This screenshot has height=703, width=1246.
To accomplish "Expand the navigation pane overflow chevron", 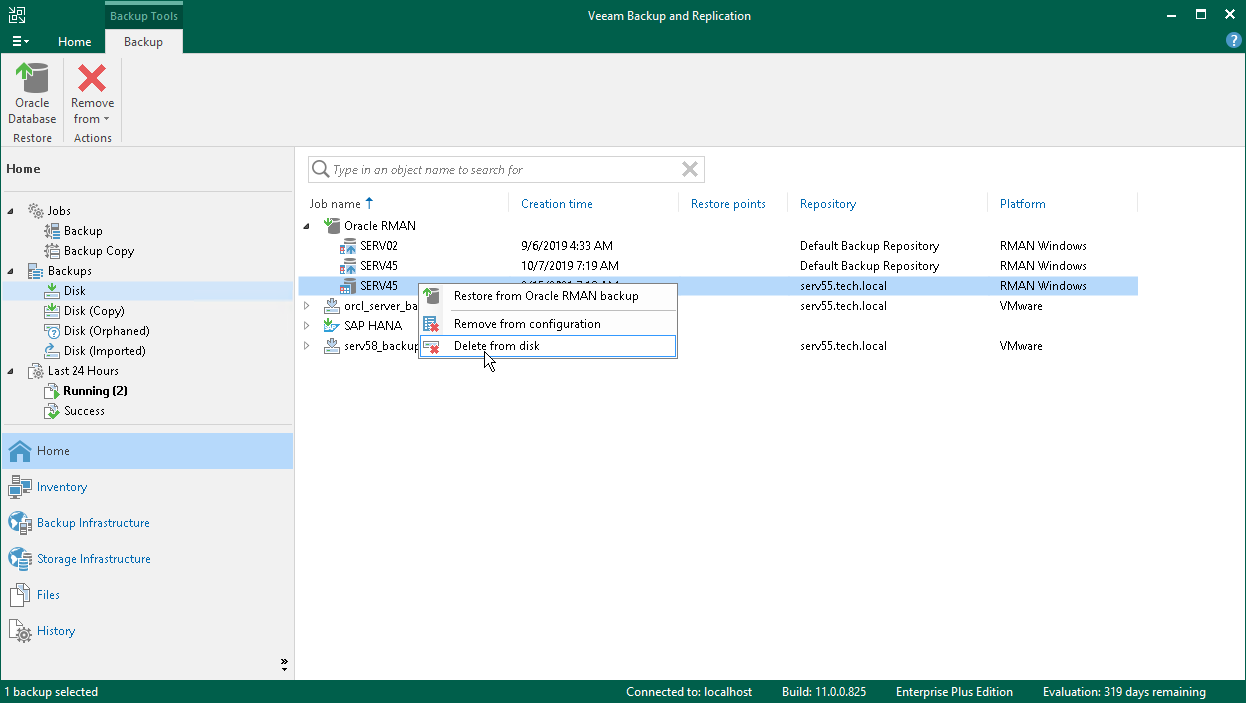I will [x=284, y=663].
